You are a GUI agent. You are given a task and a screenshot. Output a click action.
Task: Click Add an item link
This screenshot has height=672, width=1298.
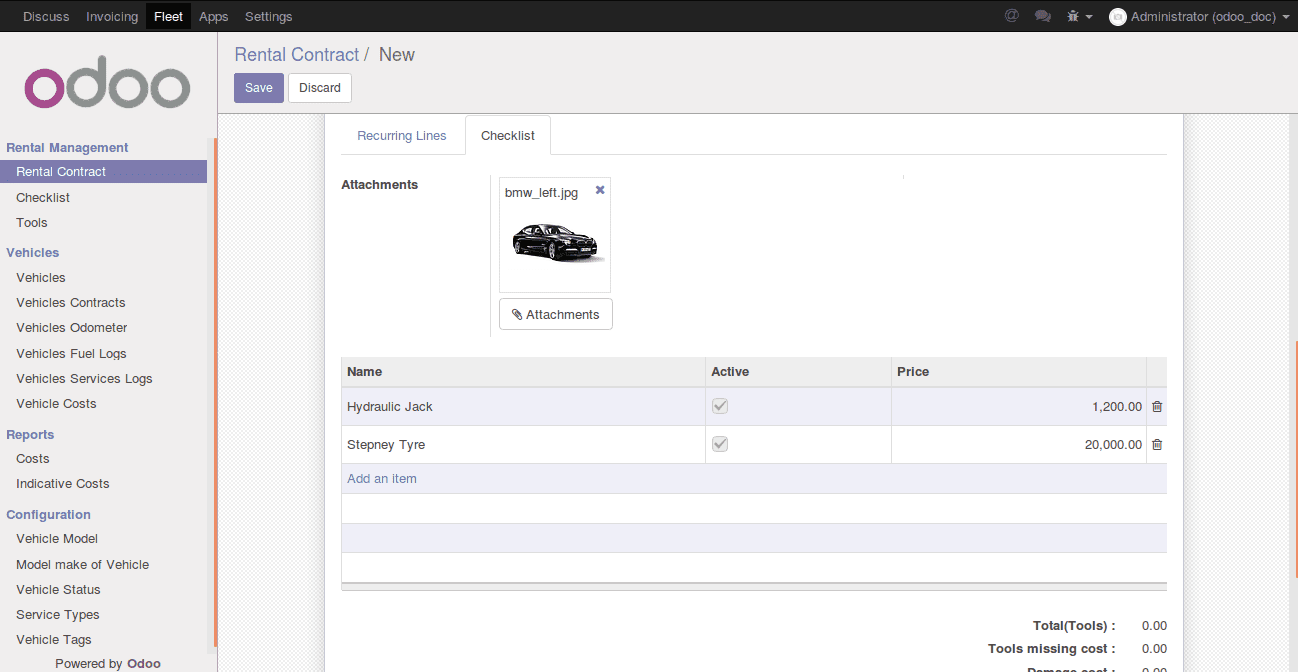pyautogui.click(x=382, y=479)
